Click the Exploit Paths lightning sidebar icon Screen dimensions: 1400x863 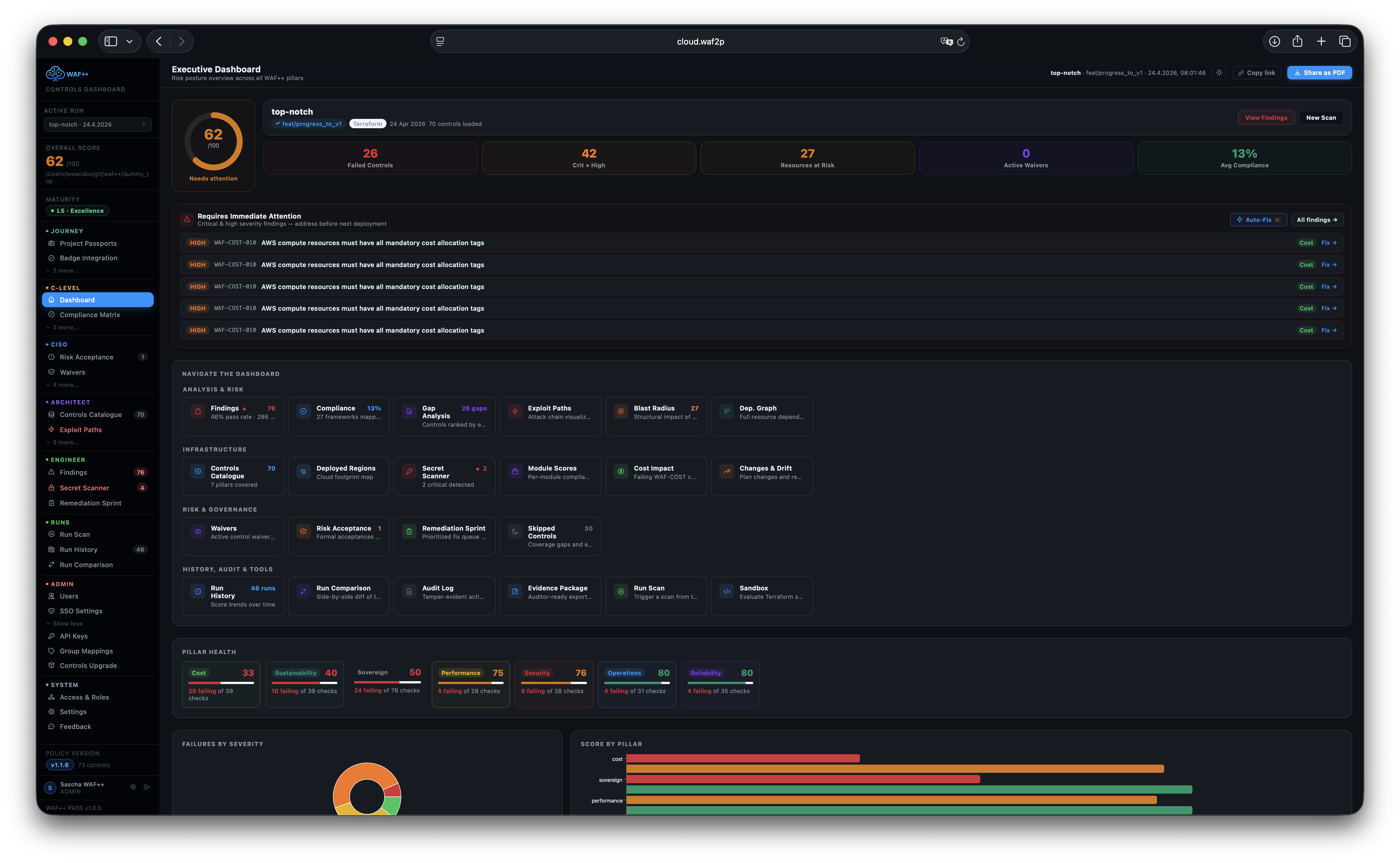click(51, 430)
